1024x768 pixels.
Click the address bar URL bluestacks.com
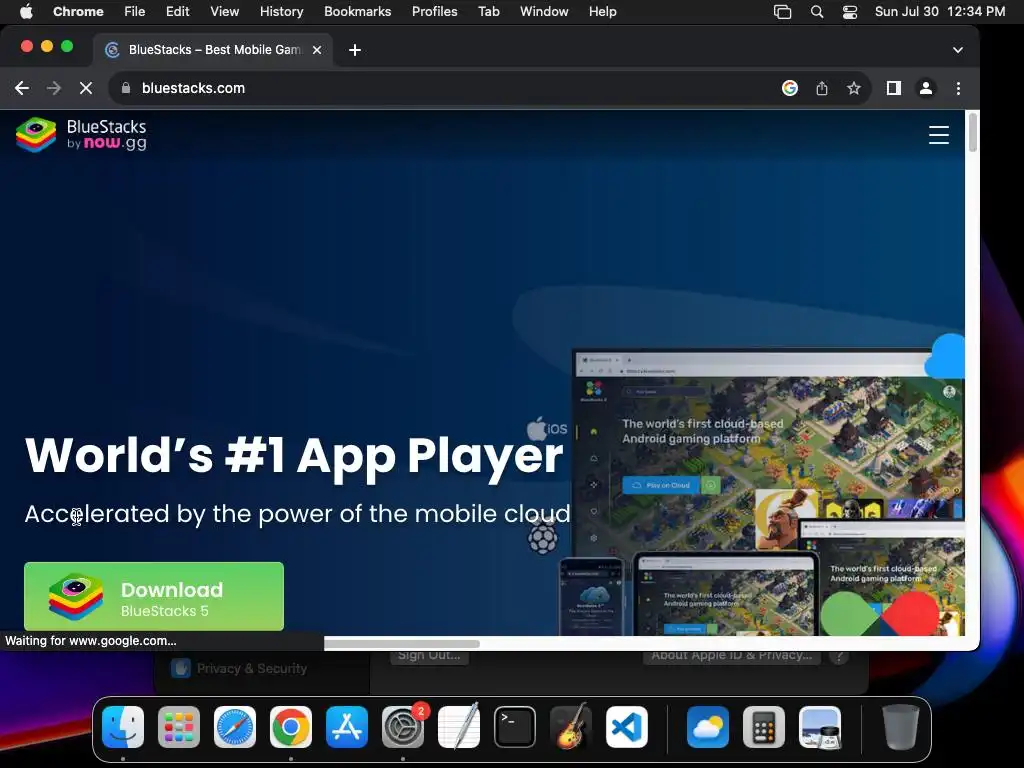193,88
